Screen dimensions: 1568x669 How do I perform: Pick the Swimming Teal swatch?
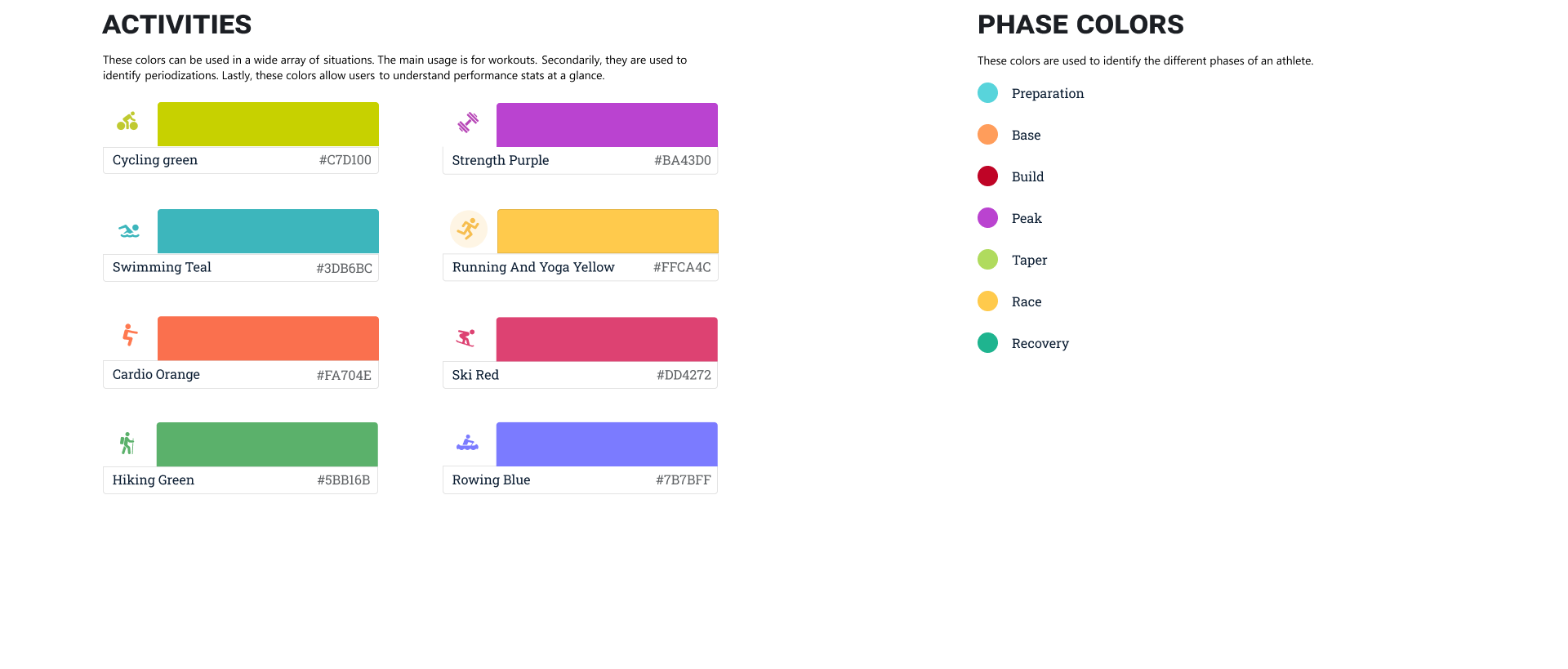point(268,231)
